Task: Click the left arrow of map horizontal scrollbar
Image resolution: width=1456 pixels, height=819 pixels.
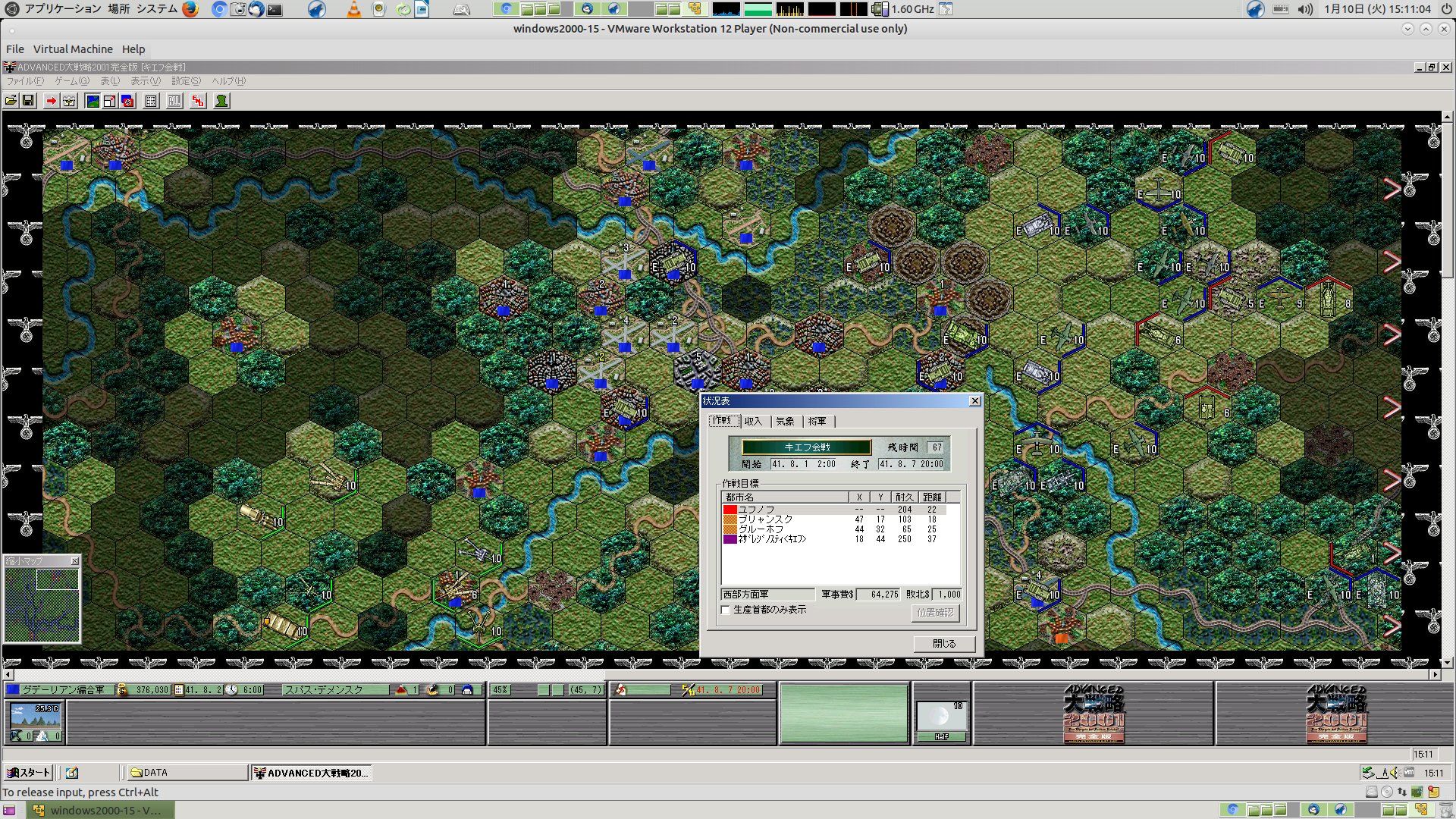Action: 8,674
